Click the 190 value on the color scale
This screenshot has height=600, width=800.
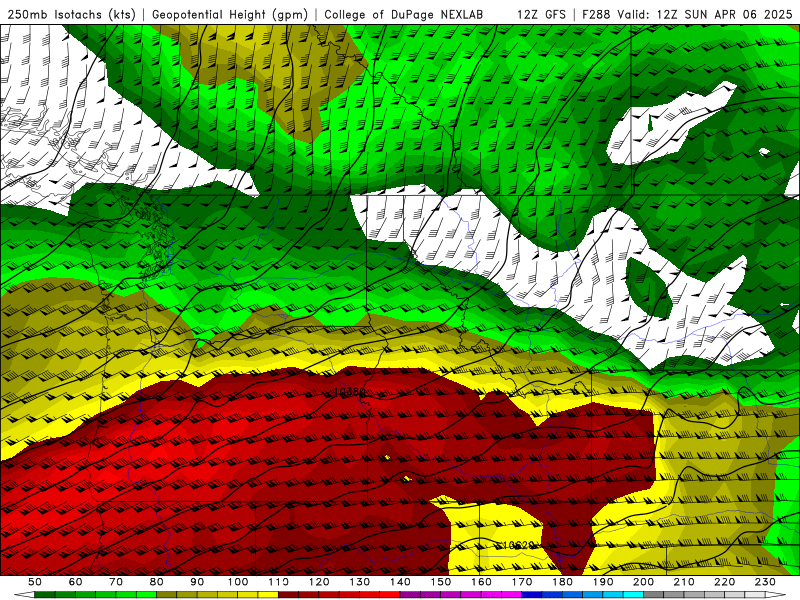(603, 582)
